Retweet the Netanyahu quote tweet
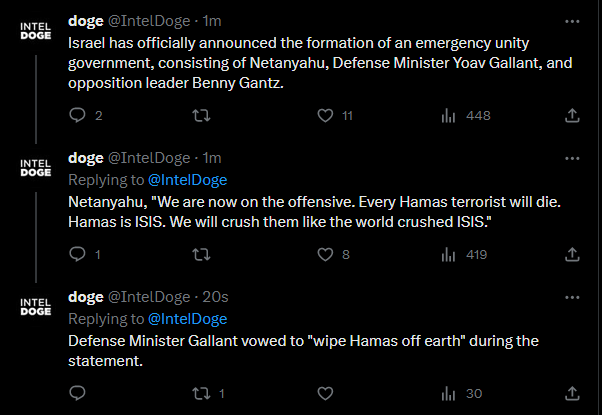 tap(200, 255)
